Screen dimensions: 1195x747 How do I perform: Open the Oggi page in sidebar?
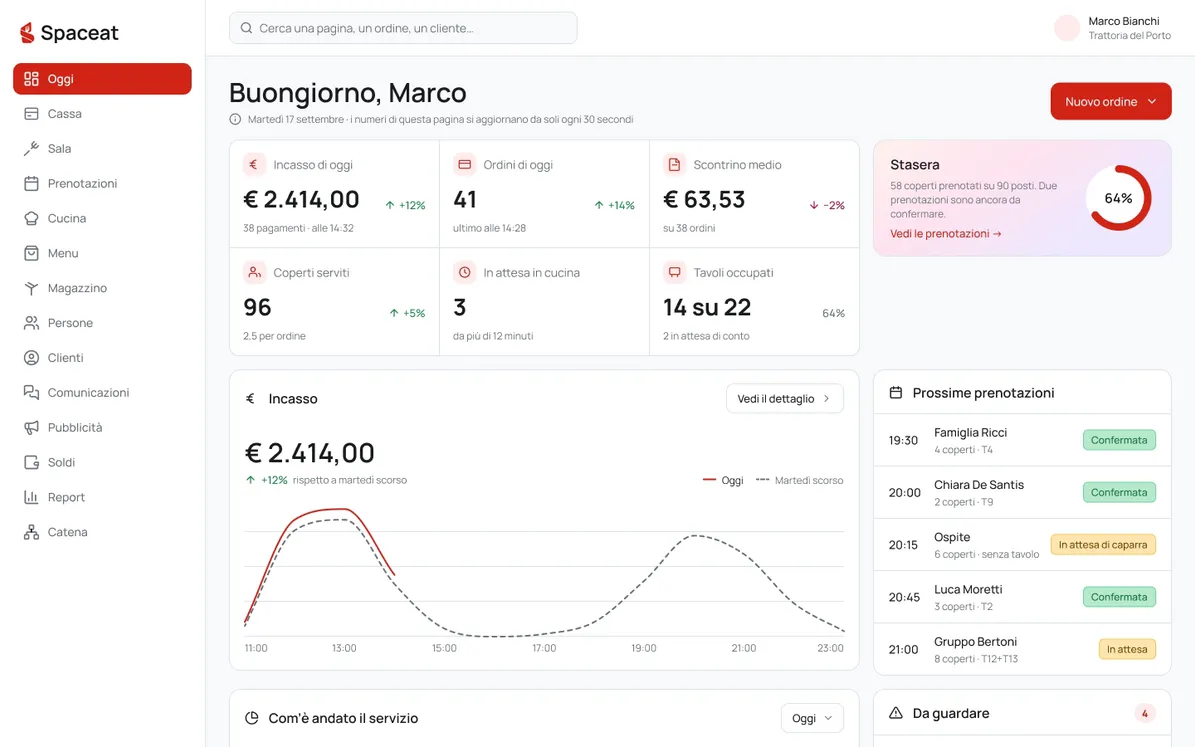(x=102, y=79)
